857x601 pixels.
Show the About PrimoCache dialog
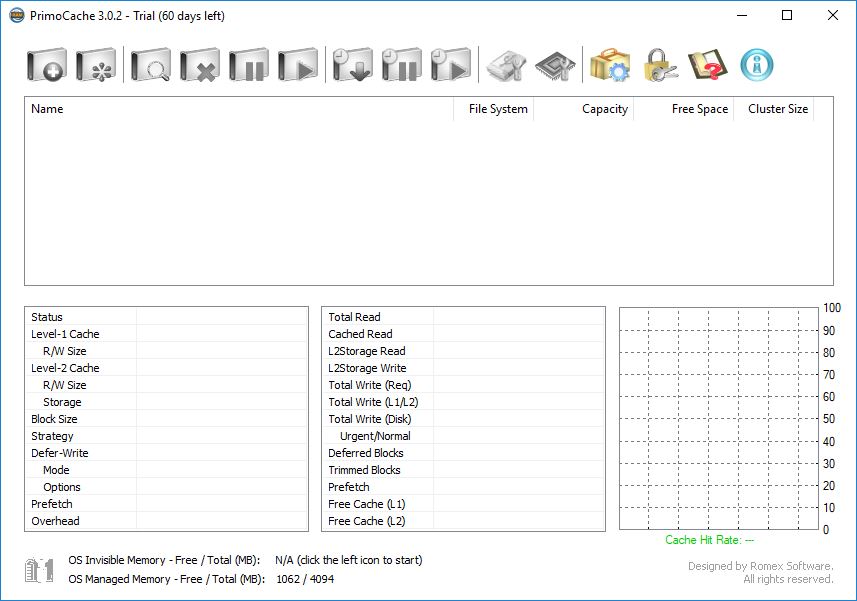(x=757, y=64)
